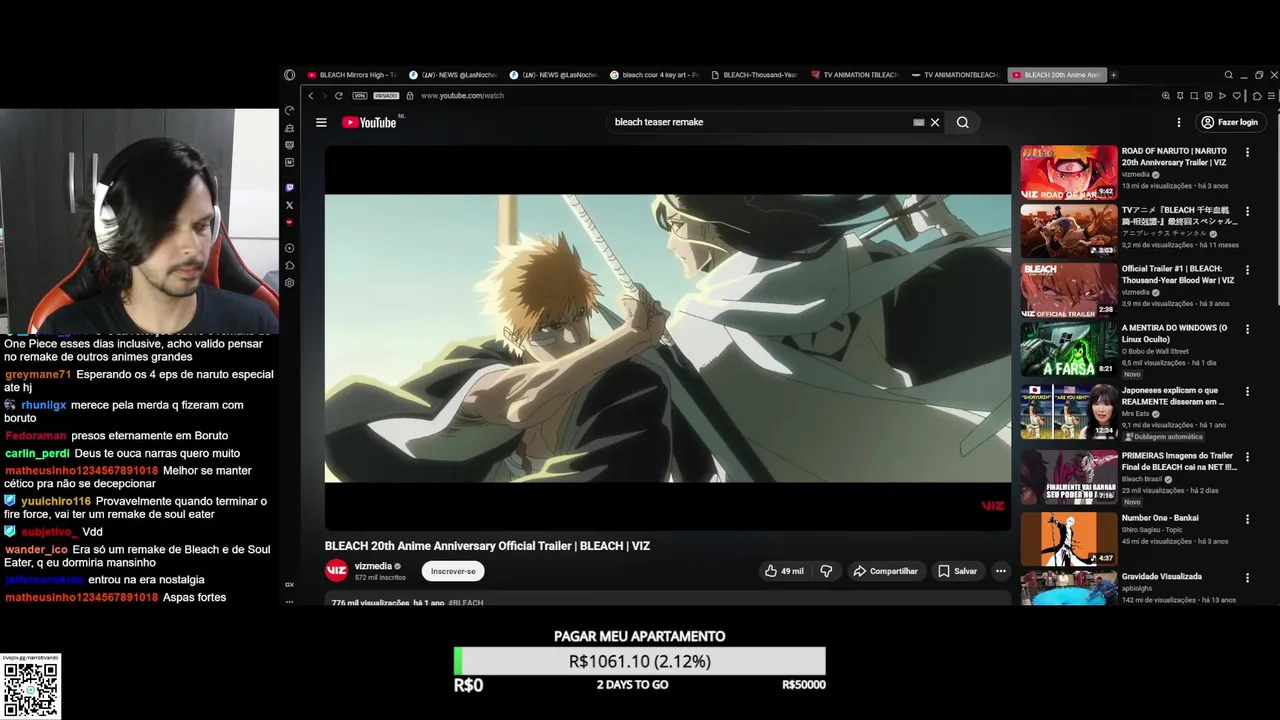
Task: Open options menu for Japoneses explicam video
Action: pyautogui.click(x=1247, y=392)
